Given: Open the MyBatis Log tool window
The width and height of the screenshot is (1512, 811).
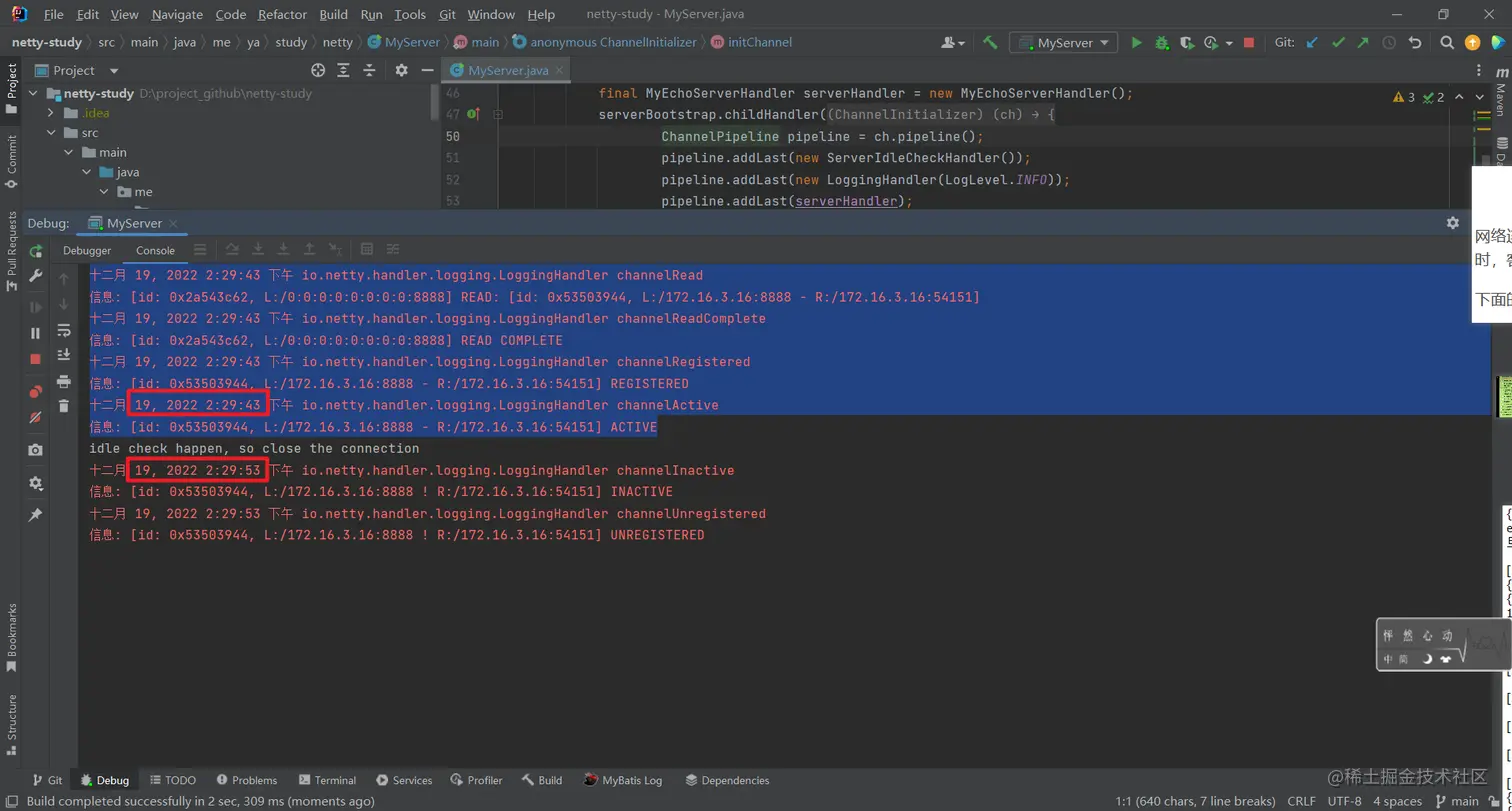Looking at the screenshot, I should click(624, 780).
